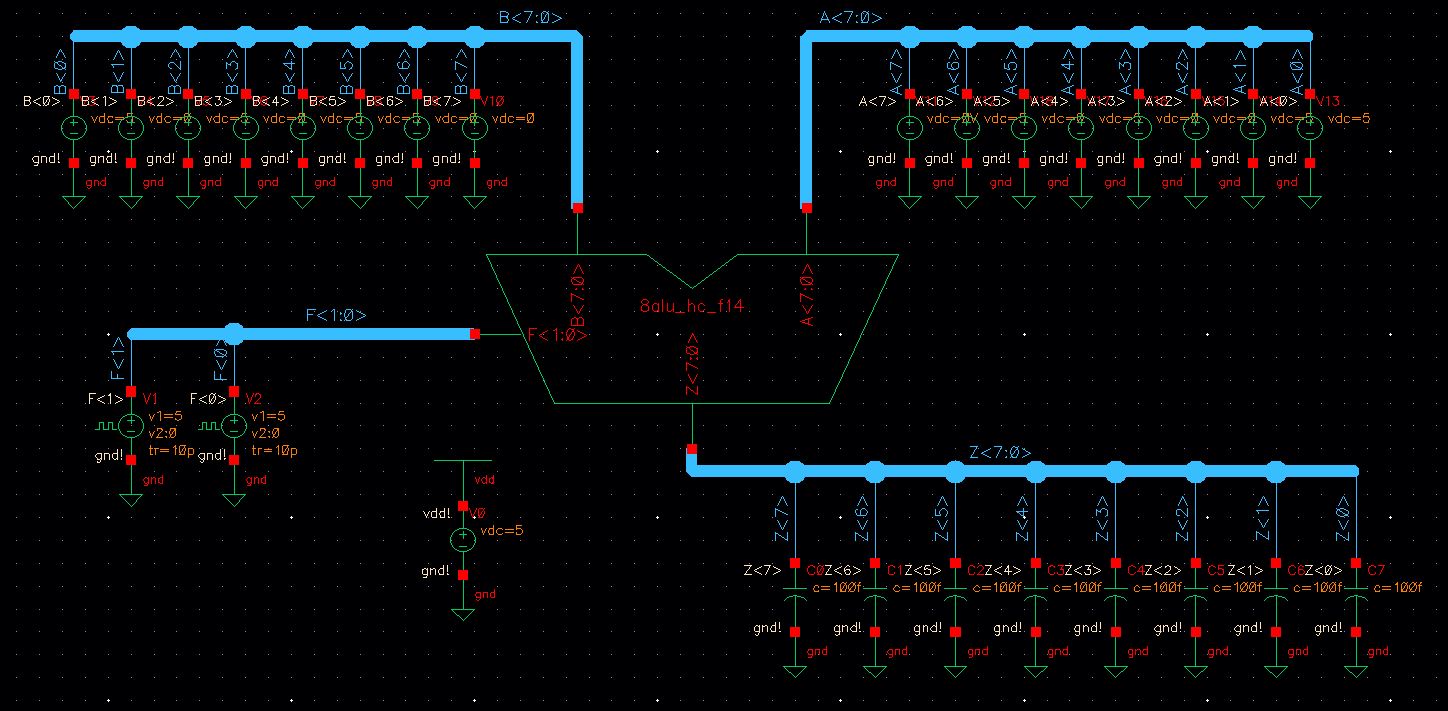The height and width of the screenshot is (711, 1448).
Task: Select pulse source V2 driving F<0>
Action: tap(232, 427)
